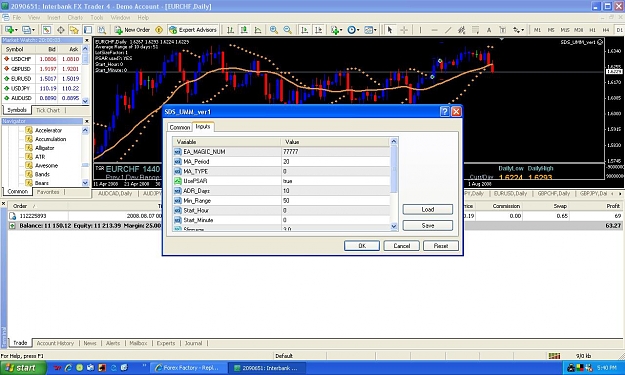Select the text 'A' tool
This screenshot has height=375, width=625.
click(x=489, y=30)
